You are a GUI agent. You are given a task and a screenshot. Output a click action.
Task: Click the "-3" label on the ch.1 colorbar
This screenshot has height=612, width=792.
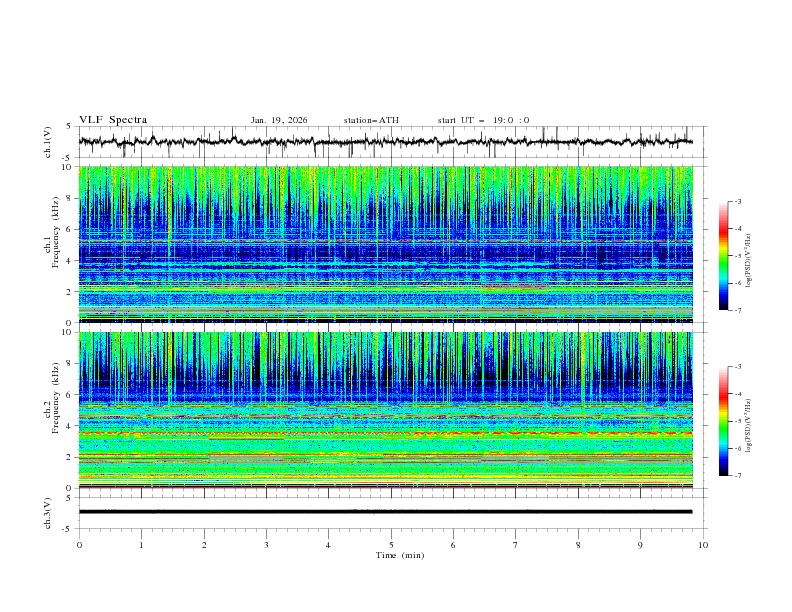[x=737, y=201]
